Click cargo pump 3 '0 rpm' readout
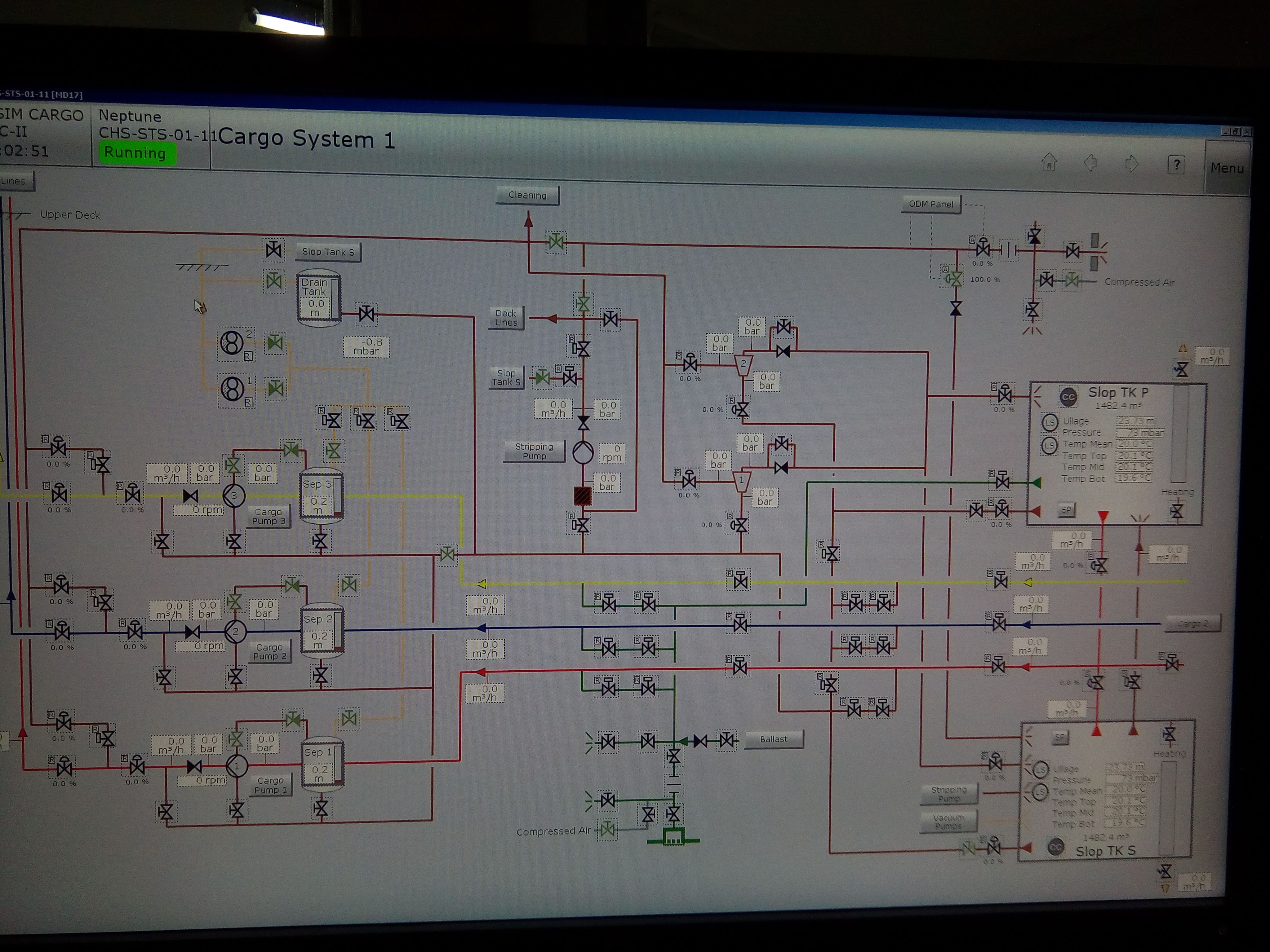 pos(199,510)
